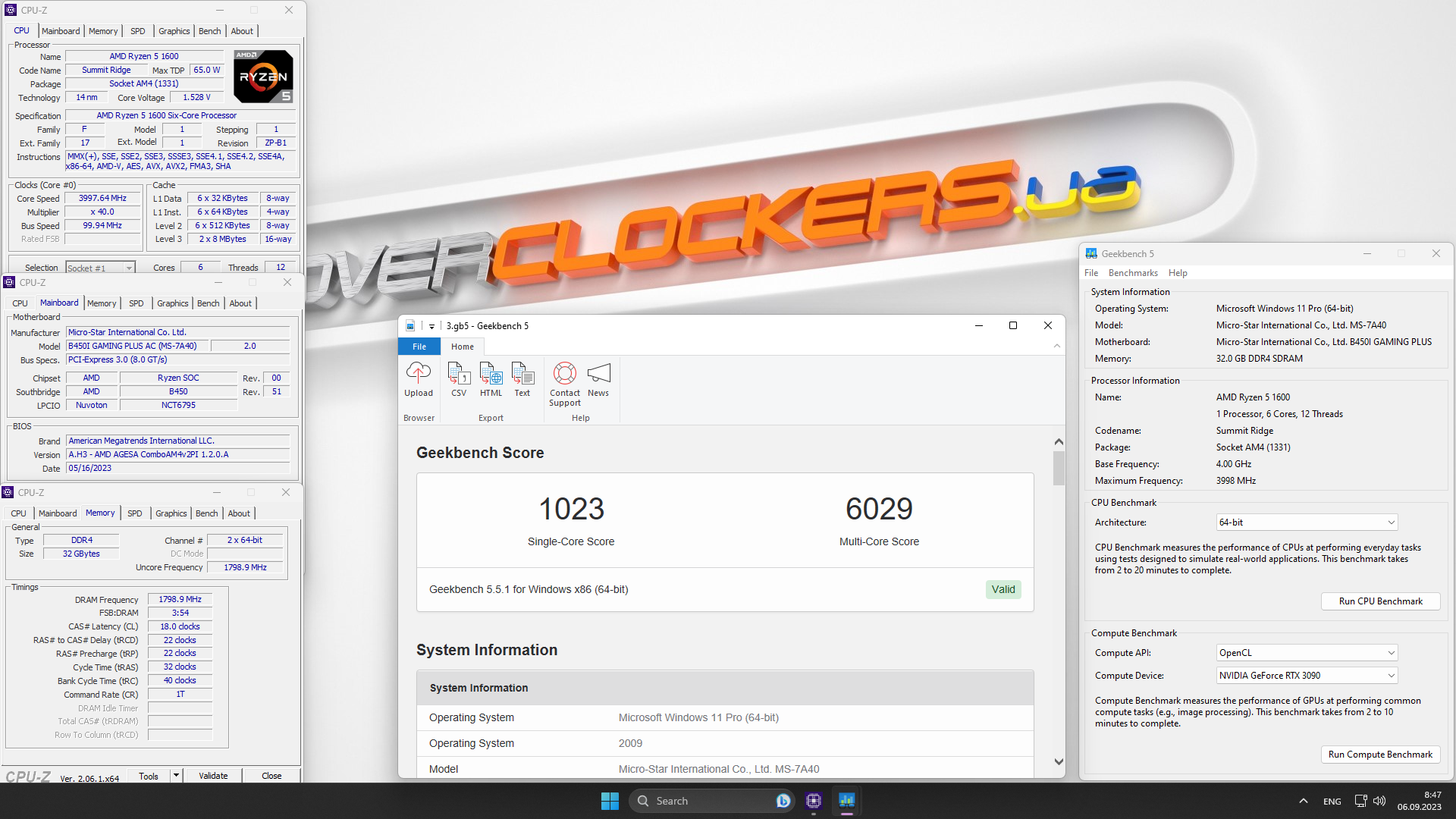The image size is (1456, 819).
Task: Open the Socket #1 selection dropdown
Action: click(x=100, y=268)
